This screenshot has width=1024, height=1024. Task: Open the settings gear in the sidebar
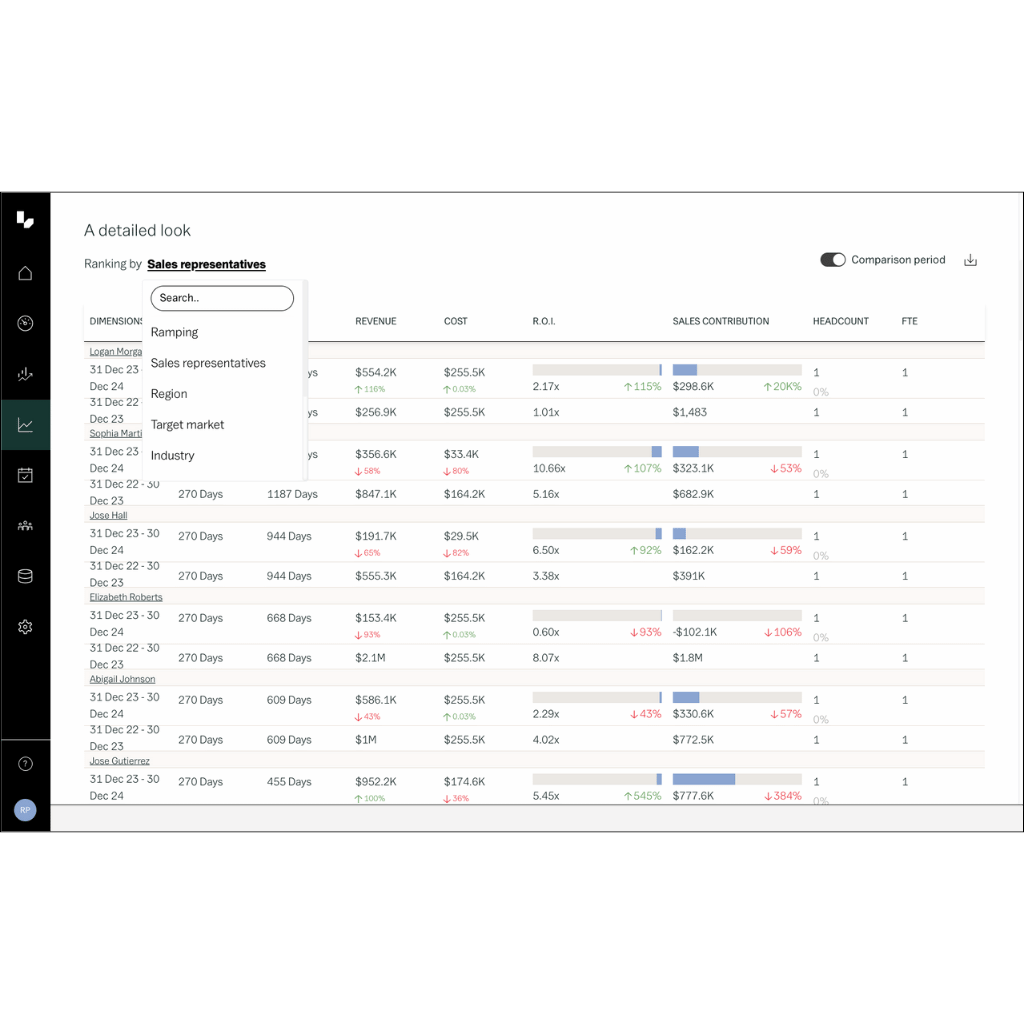25,626
